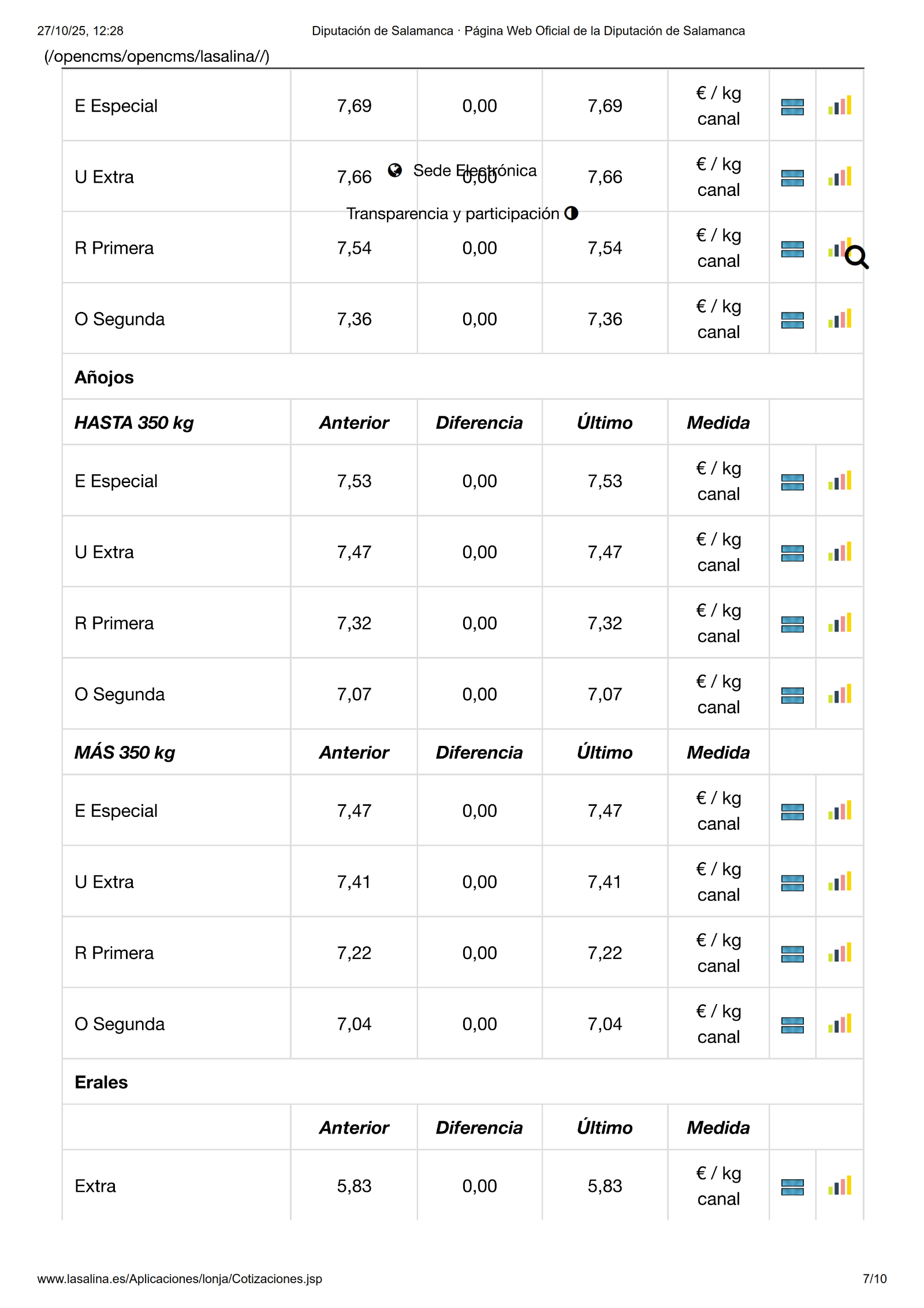
Task: Show the bar chart for O Segunda 7,04
Action: 839,1024
